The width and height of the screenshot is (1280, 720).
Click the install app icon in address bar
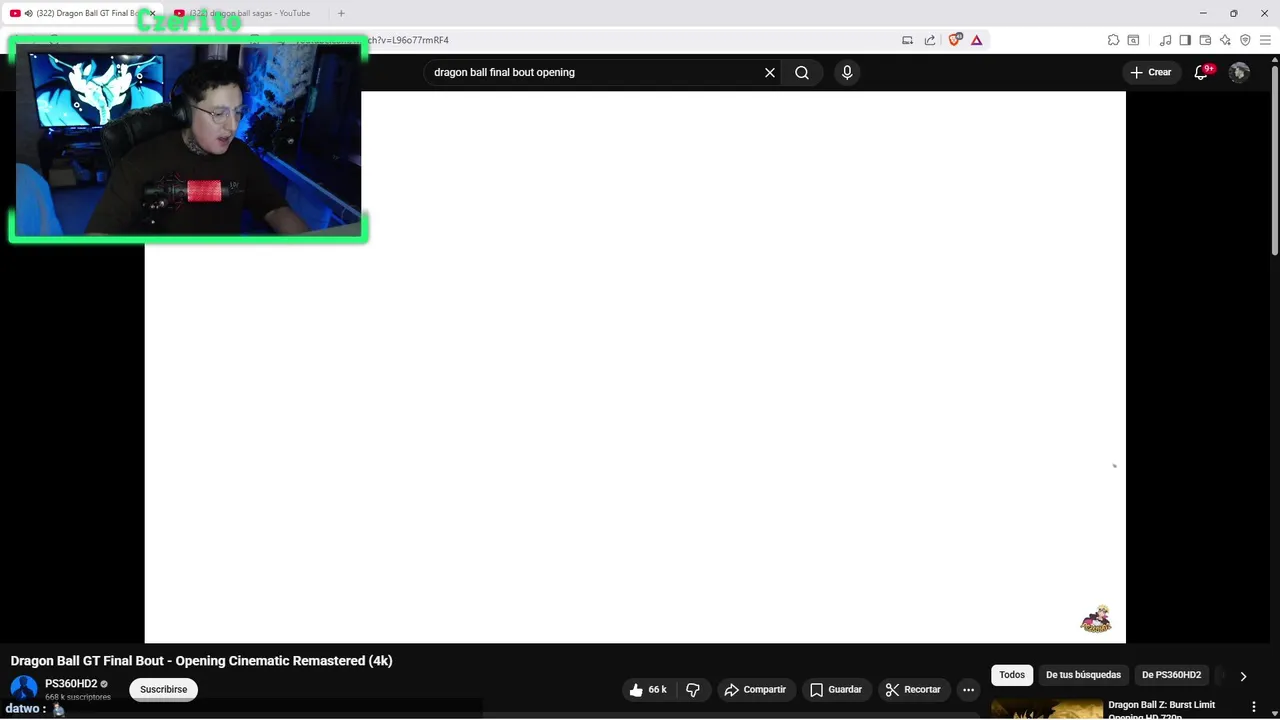point(908,40)
